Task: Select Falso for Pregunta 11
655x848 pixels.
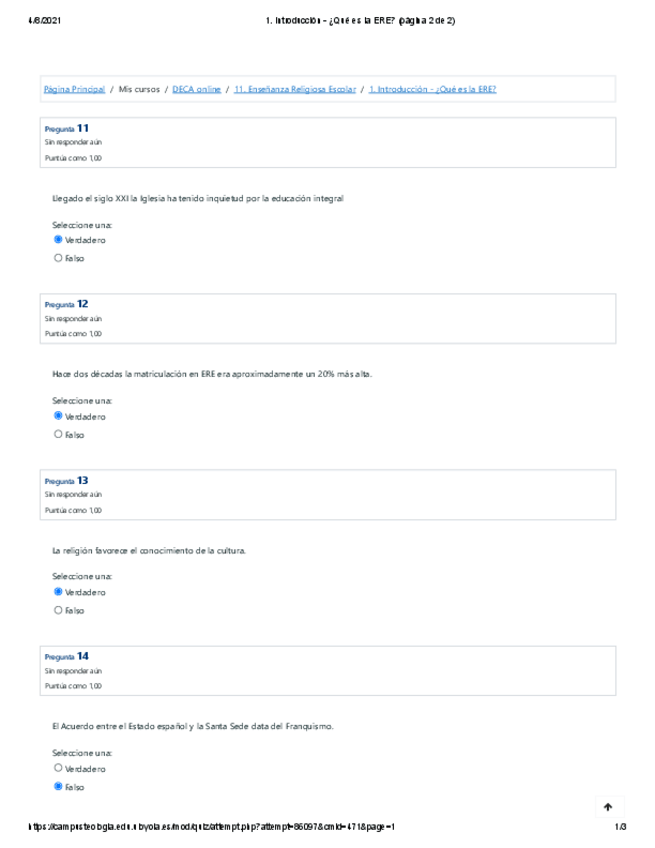Action: 58,258
